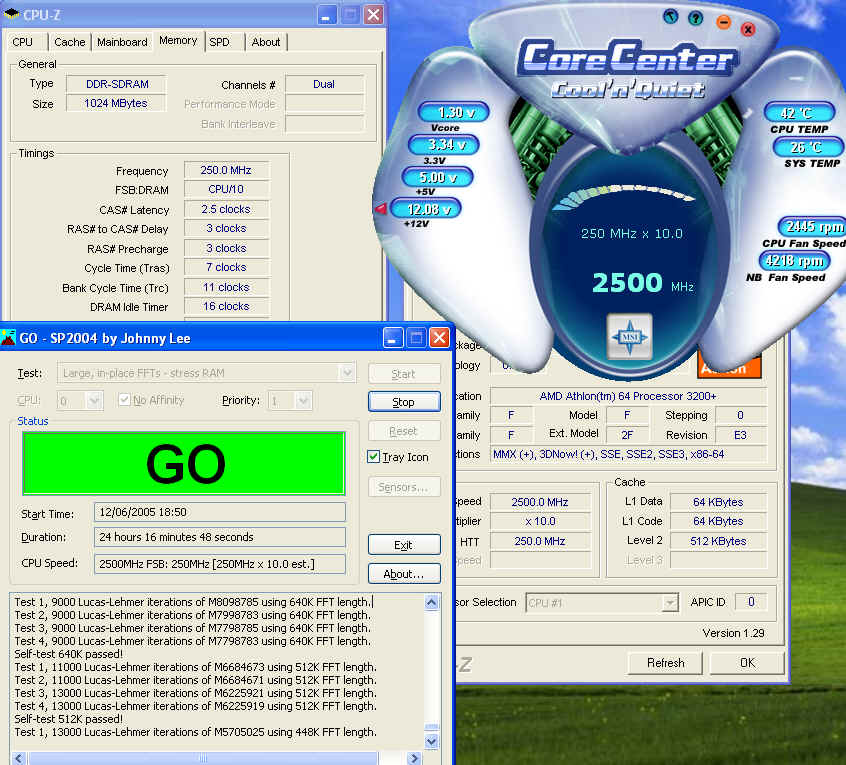Toggle the Tray Icon checkbox
The width and height of the screenshot is (846, 765).
pos(373,457)
